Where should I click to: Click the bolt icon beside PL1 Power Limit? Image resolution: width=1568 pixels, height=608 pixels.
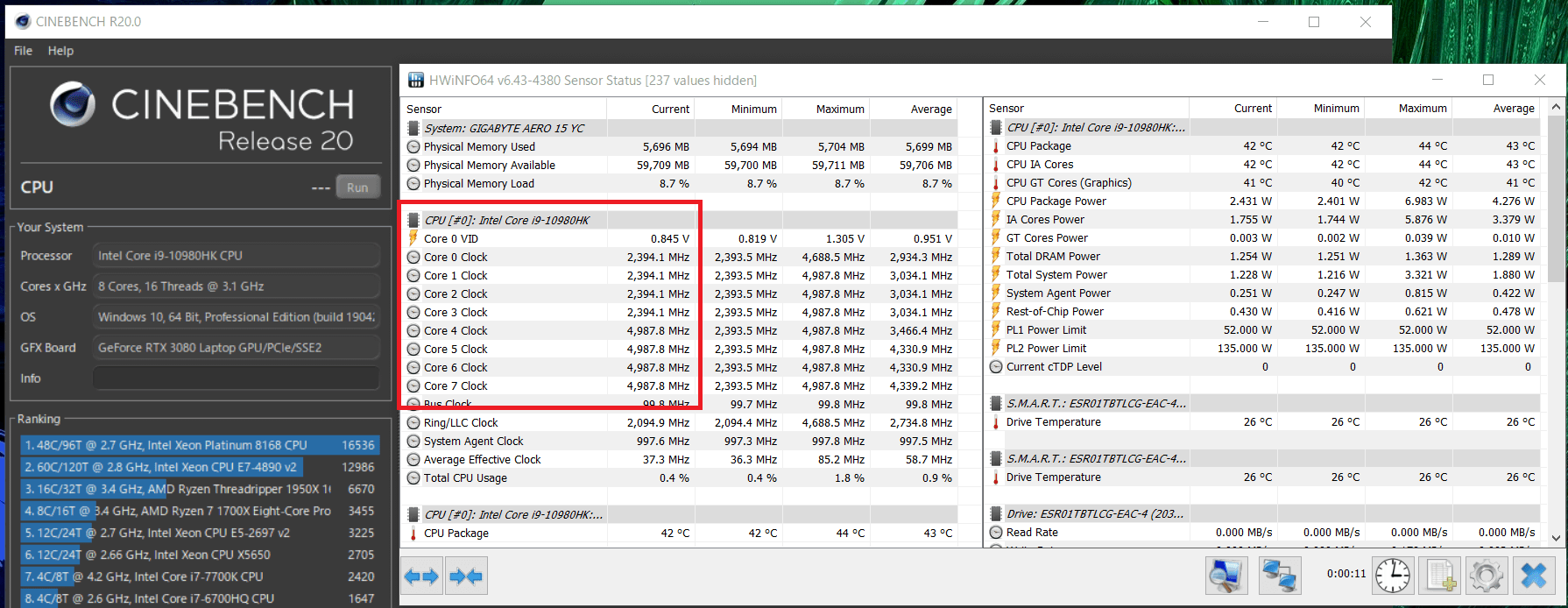[x=996, y=329]
